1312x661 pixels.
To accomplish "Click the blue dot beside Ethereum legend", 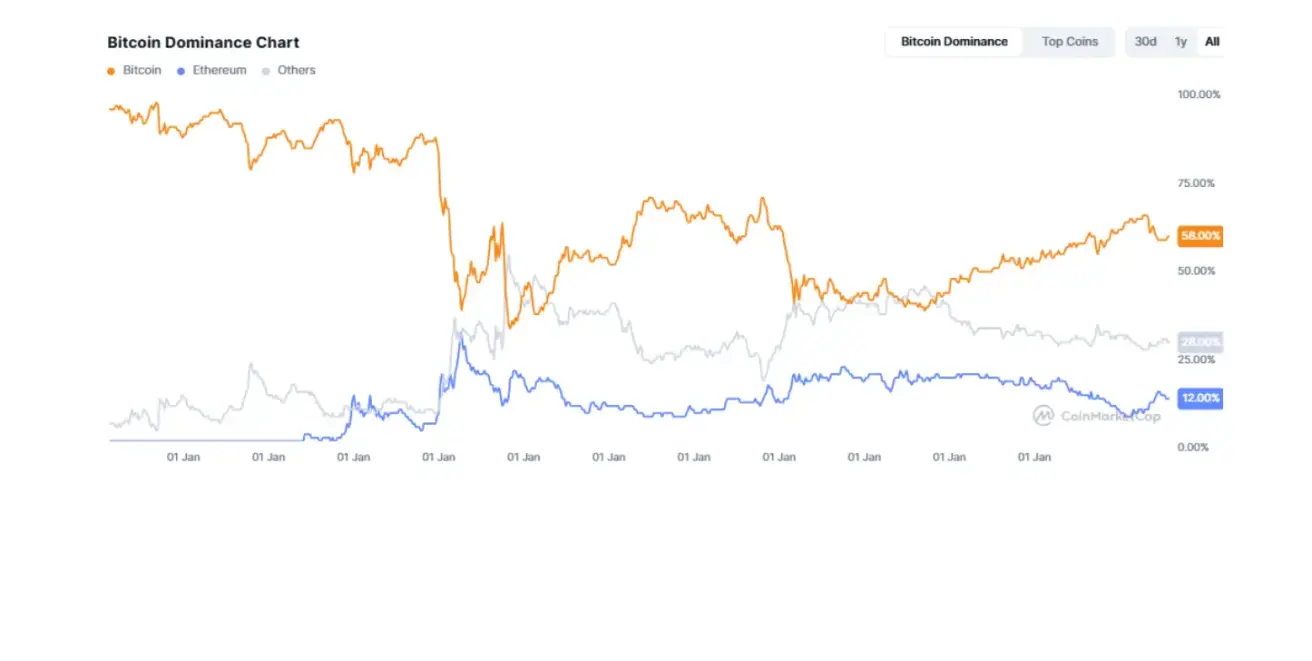I will [180, 71].
